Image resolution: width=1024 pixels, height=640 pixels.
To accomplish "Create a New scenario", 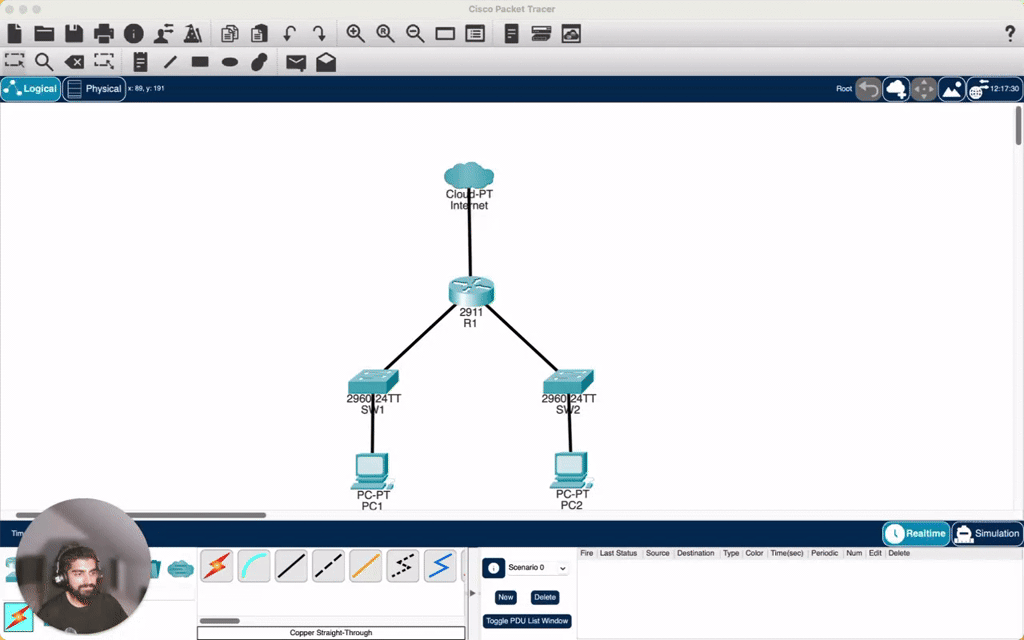I will pyautogui.click(x=505, y=597).
